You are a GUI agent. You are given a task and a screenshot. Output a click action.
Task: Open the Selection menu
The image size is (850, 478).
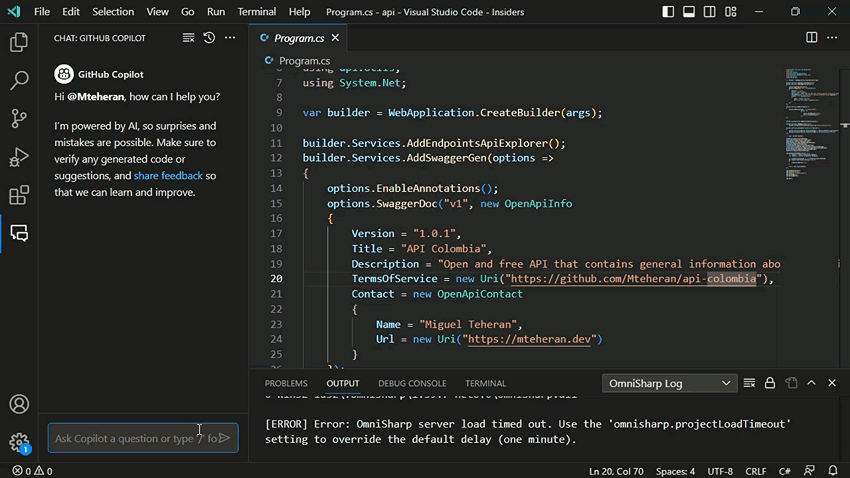pyautogui.click(x=113, y=12)
